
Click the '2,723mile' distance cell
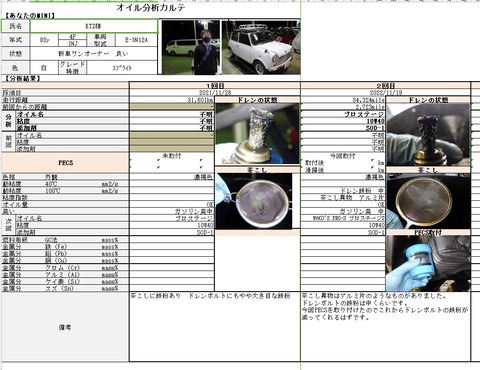(343, 107)
